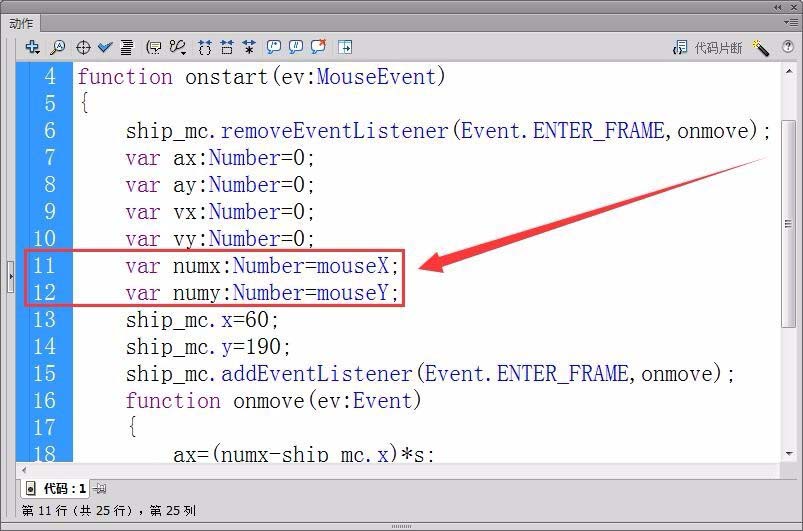Viewport: 803px width, 531px height.
Task: Click the collapse between braces icon
Action: tap(204, 48)
